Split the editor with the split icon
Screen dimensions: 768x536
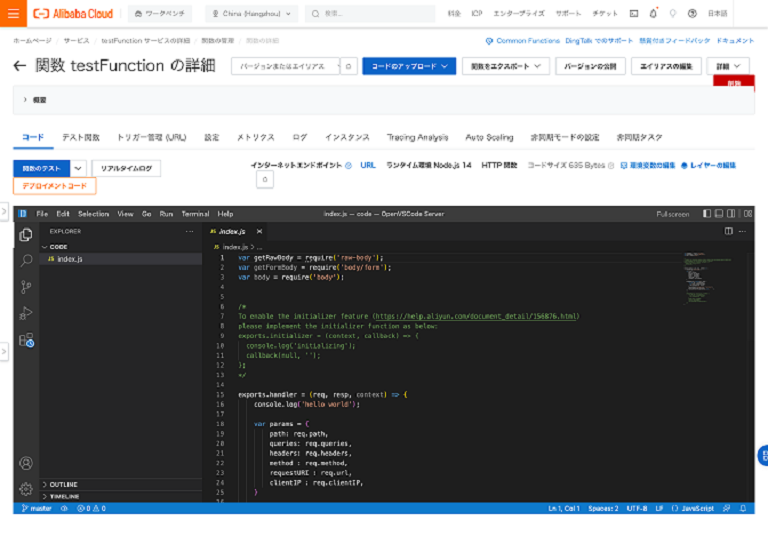729,231
